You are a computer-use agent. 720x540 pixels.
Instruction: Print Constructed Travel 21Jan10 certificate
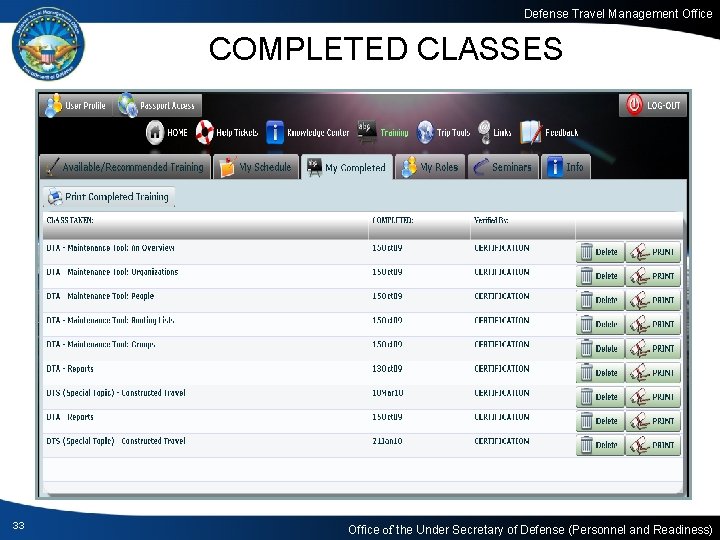coord(653,445)
